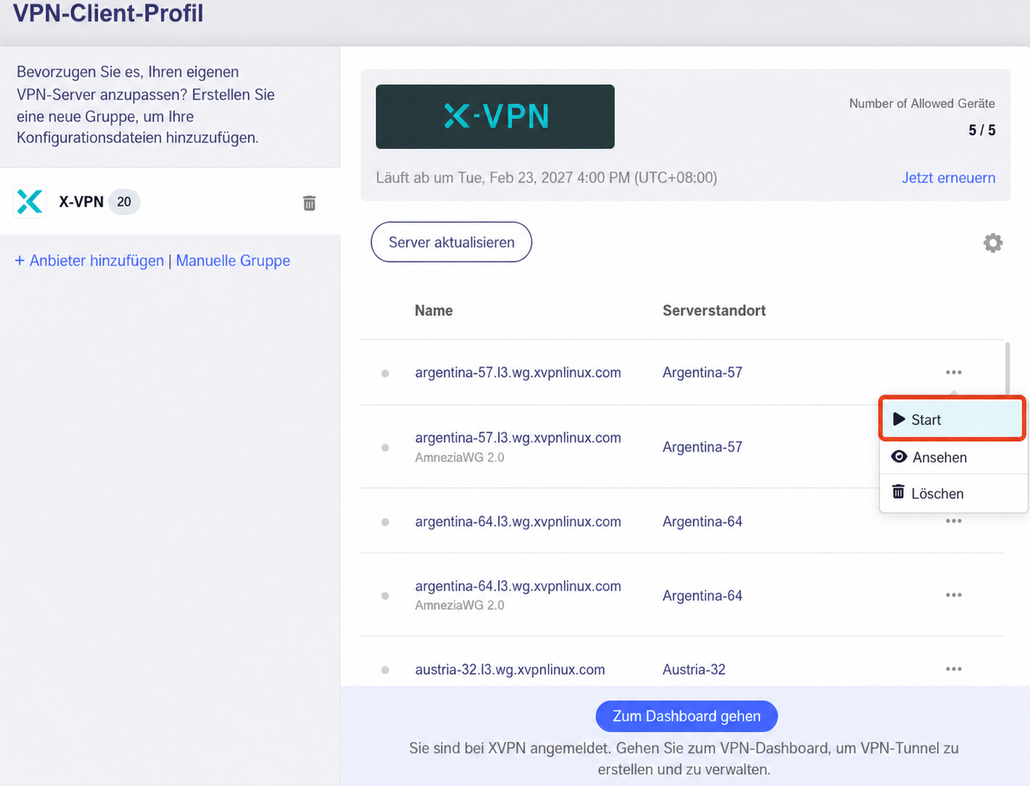Click first argentina-57.l3.wg.xvpnlinux.com name
The image size is (1030, 786).
click(x=518, y=372)
